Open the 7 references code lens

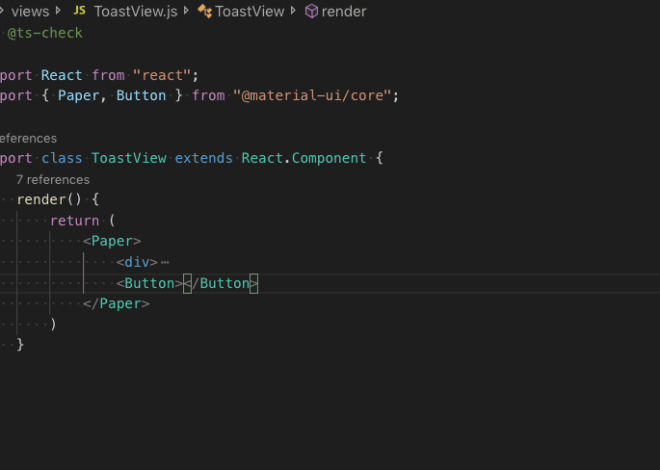tap(53, 180)
